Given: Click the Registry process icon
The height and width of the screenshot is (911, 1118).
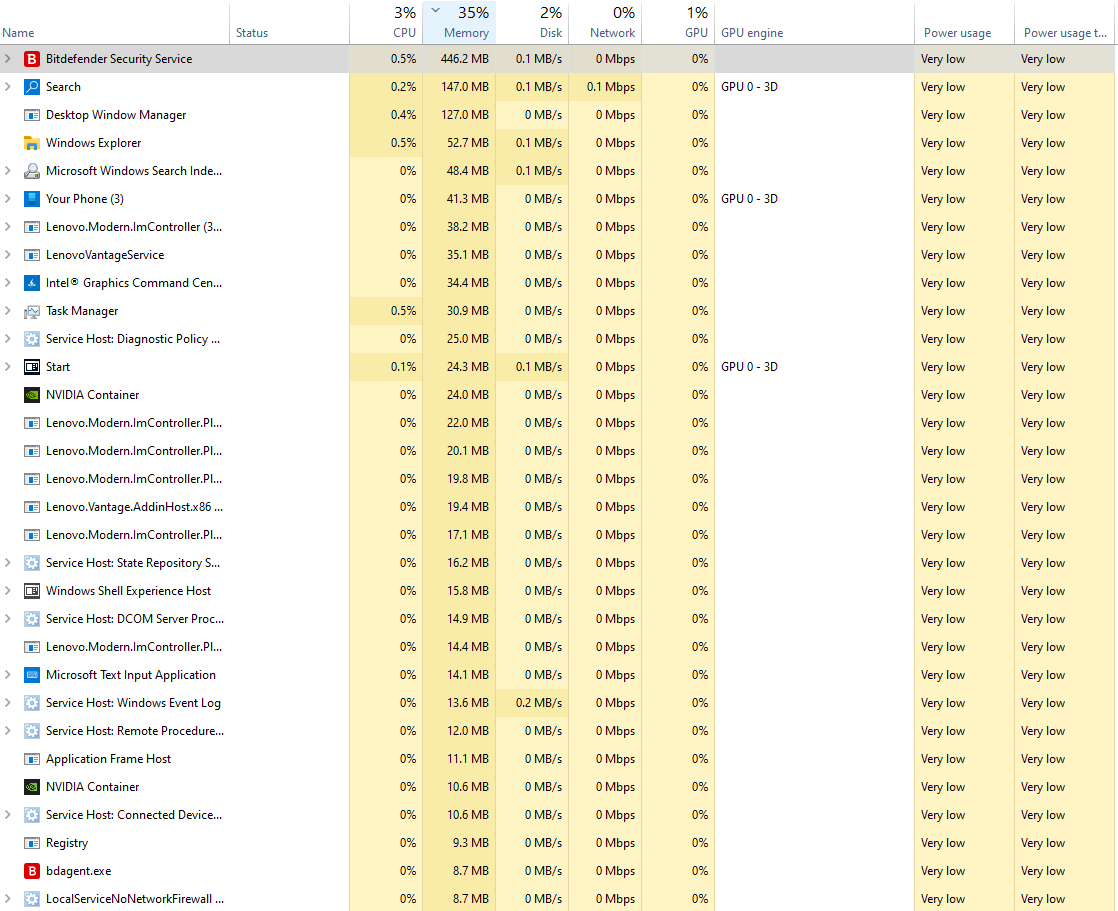Looking at the screenshot, I should coord(31,843).
